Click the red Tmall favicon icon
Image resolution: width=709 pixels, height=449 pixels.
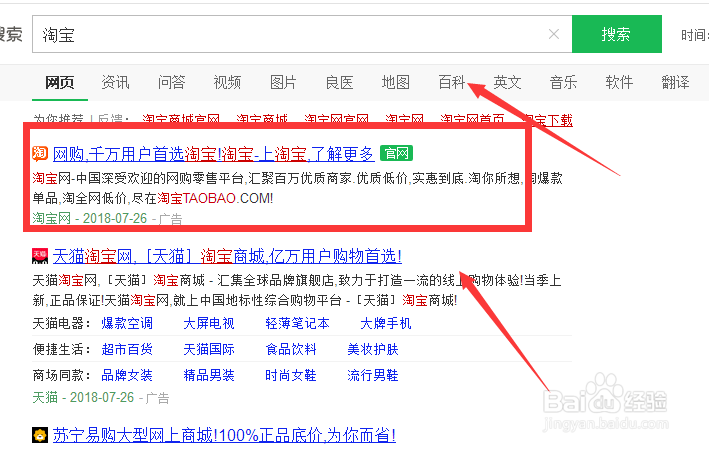(x=40, y=256)
